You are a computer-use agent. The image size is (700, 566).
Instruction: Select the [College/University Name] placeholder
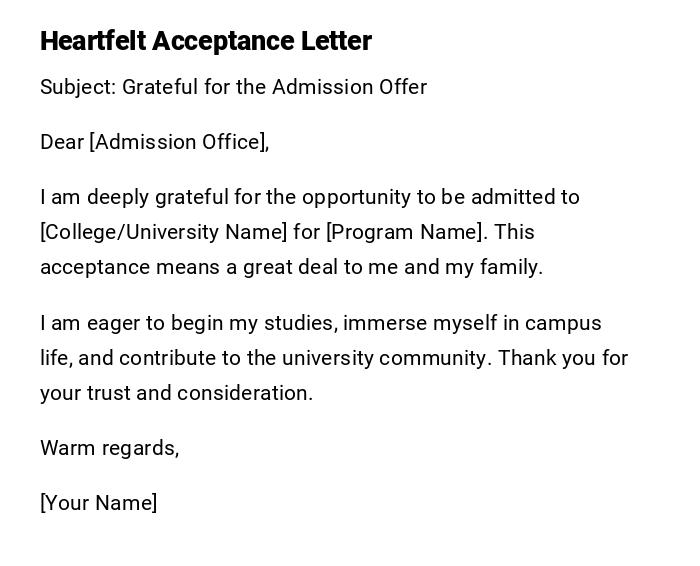point(164,232)
